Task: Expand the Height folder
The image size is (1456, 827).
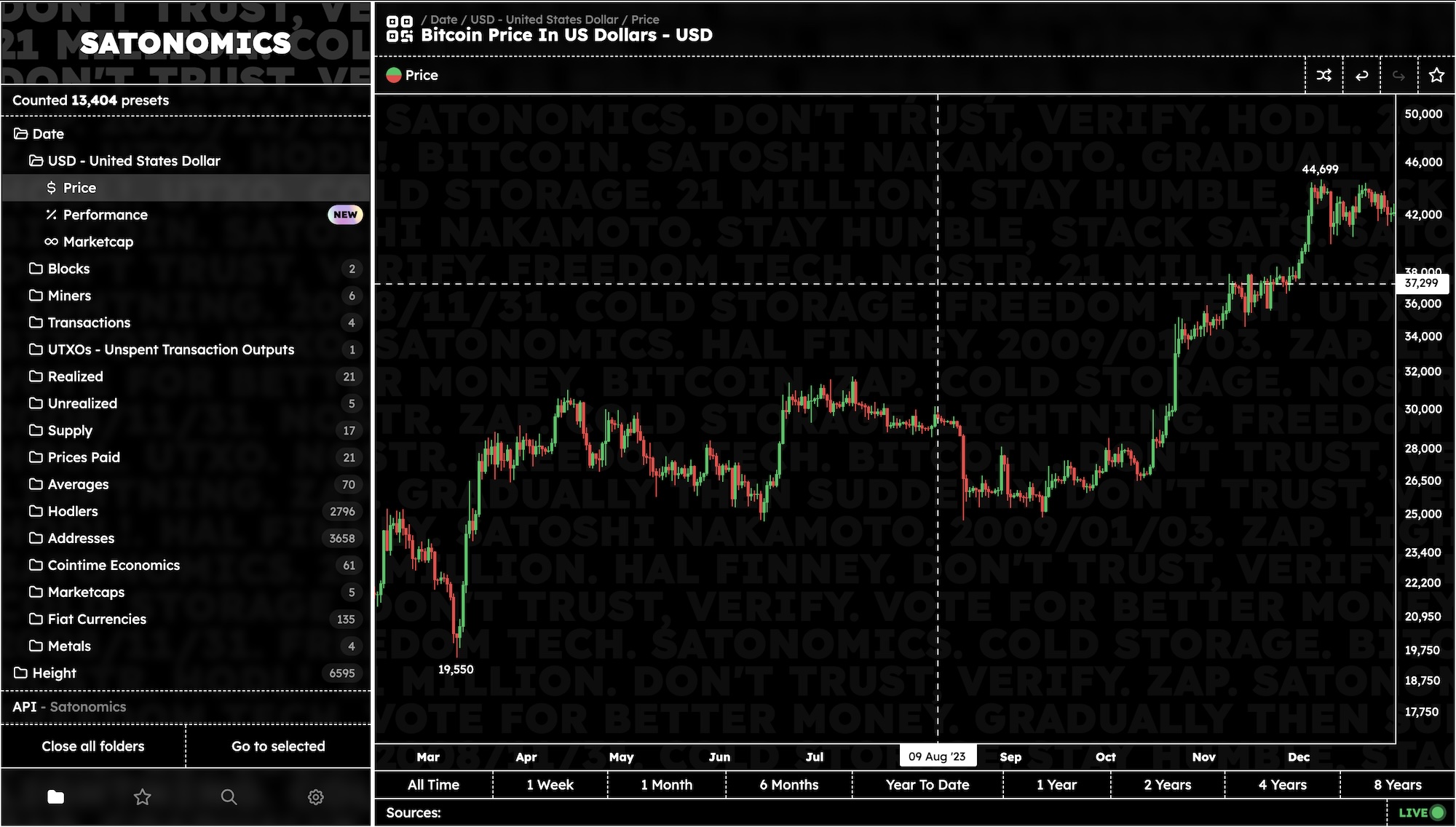Action: 186,673
